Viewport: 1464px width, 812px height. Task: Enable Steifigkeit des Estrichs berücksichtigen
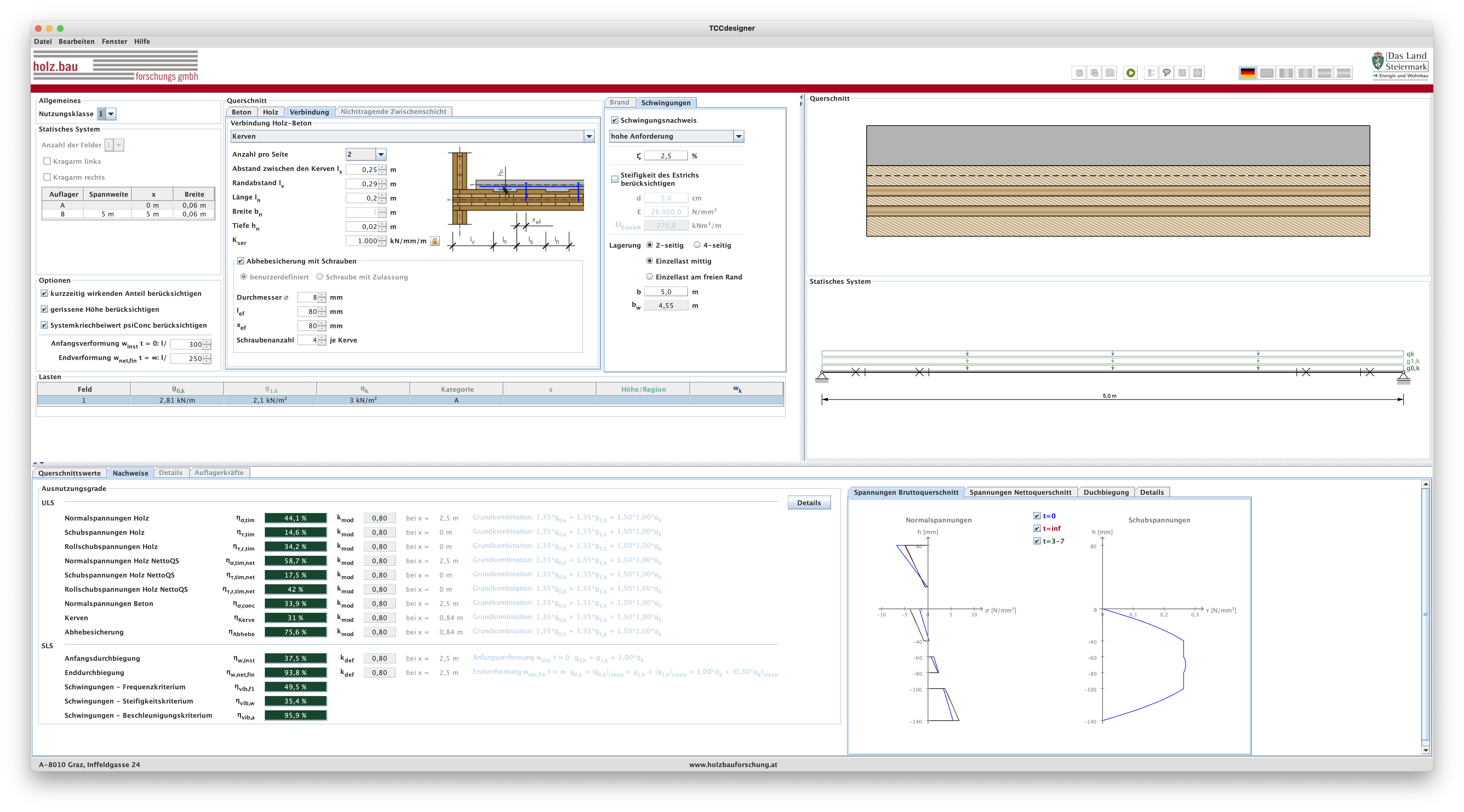614,179
